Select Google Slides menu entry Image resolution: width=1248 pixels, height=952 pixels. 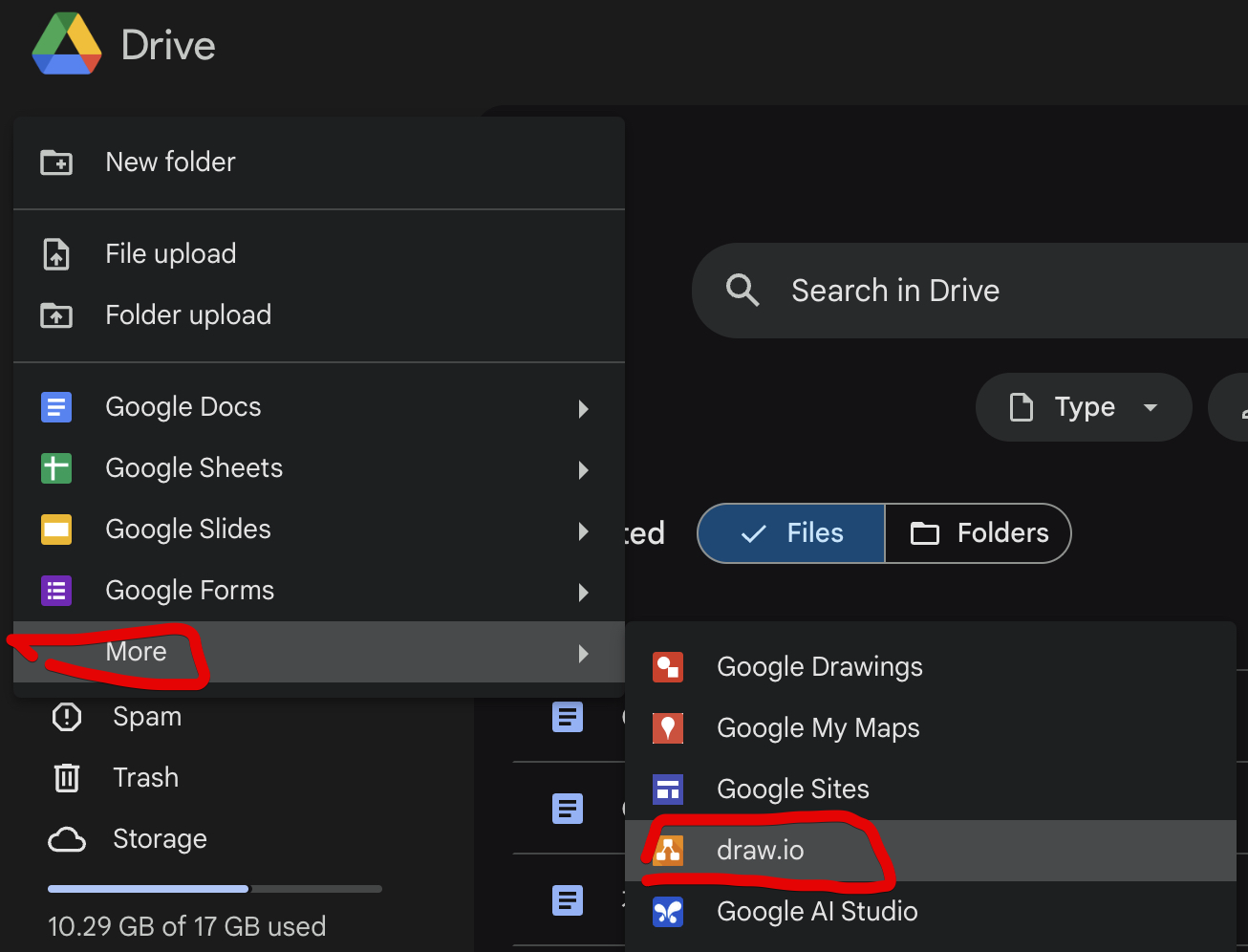[x=319, y=530]
